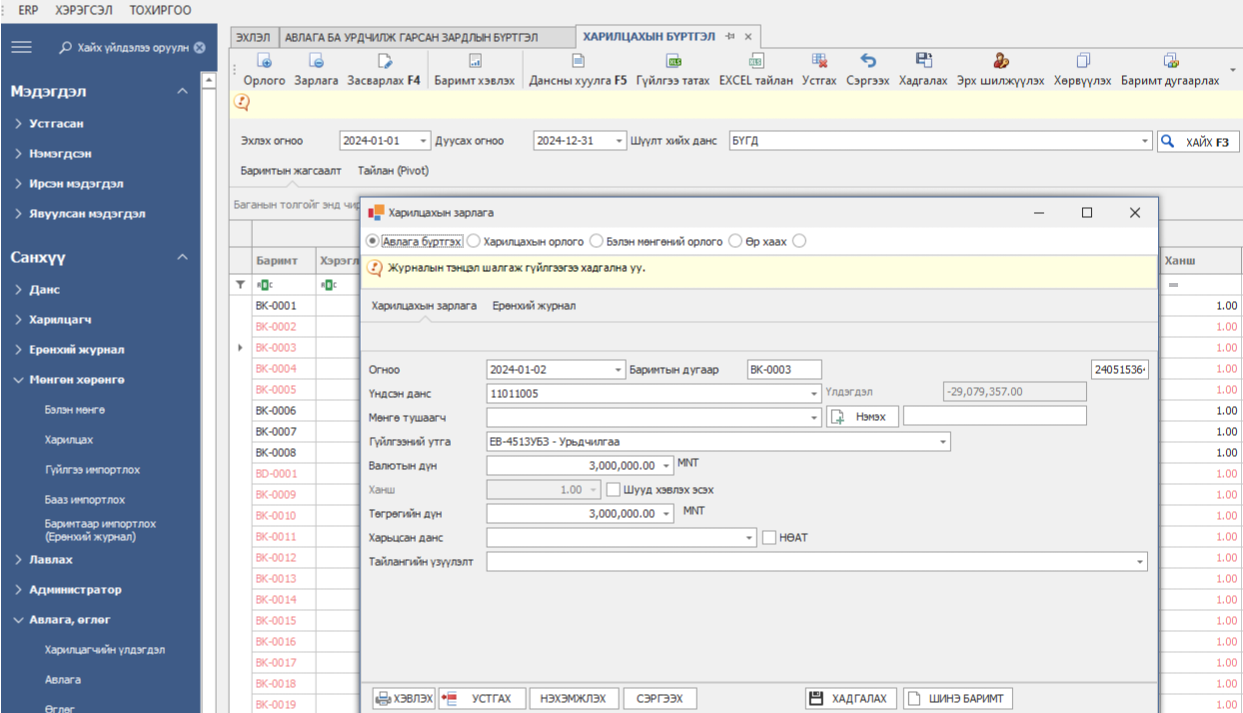Check the Шууд хэвлэх эсэх checkbox
The width and height of the screenshot is (1243, 713).
click(613, 490)
